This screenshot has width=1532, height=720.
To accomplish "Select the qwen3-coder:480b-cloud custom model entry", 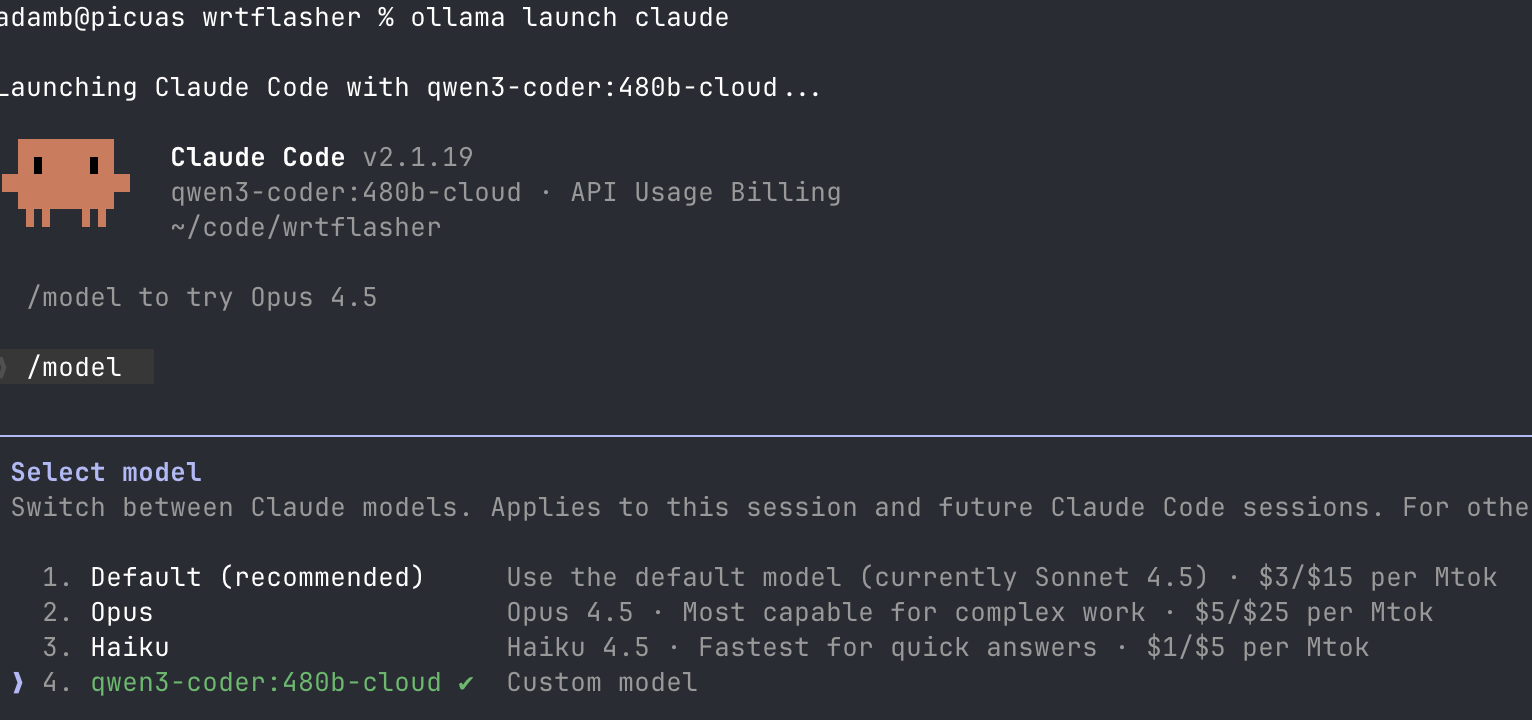I will coord(265,682).
